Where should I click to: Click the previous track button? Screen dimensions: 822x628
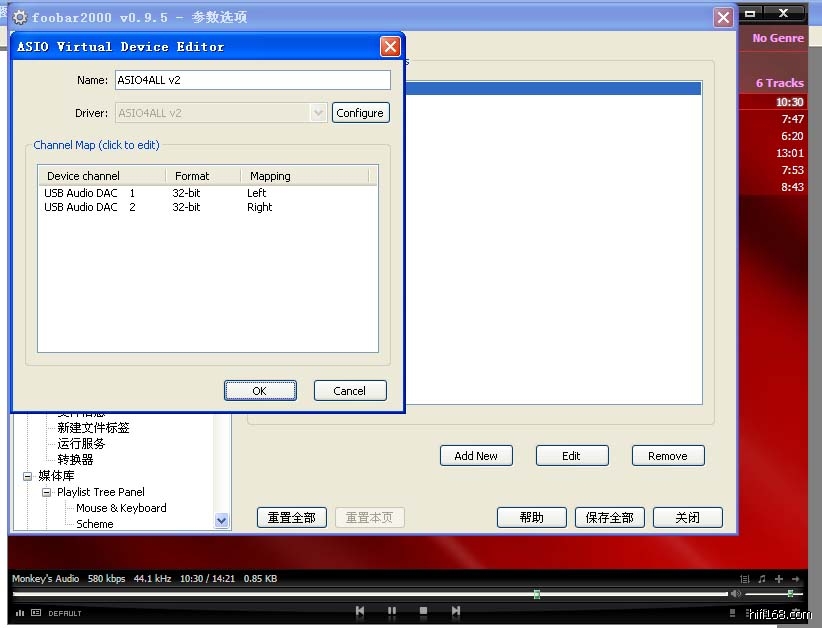(360, 611)
